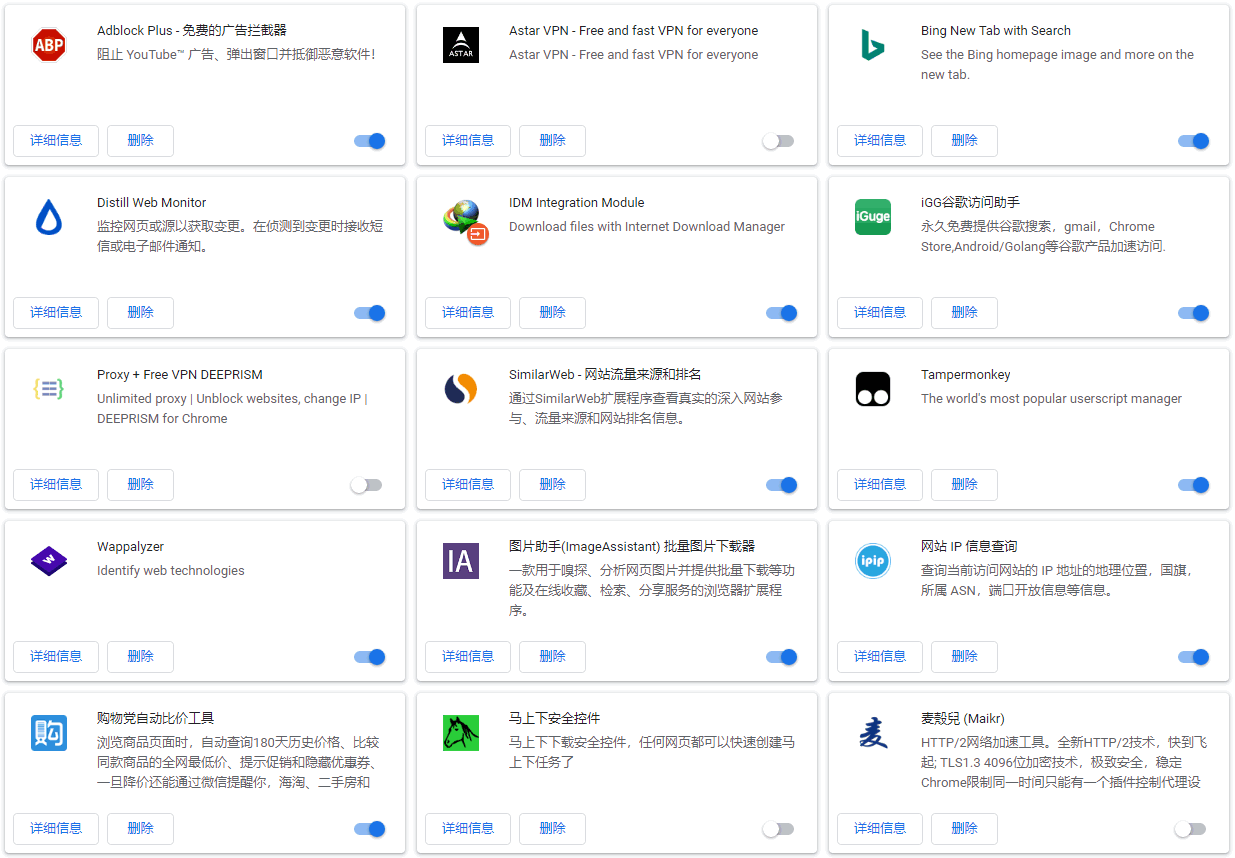Screen dimensions: 1235x858
Task: Click 删除 for Adblock Plus
Action: coord(141,141)
